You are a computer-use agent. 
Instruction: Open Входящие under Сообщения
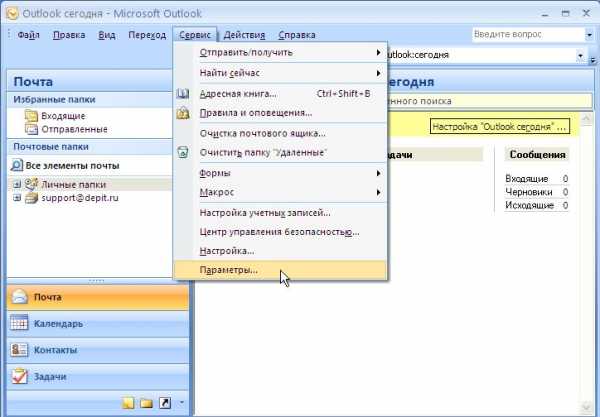pos(527,179)
